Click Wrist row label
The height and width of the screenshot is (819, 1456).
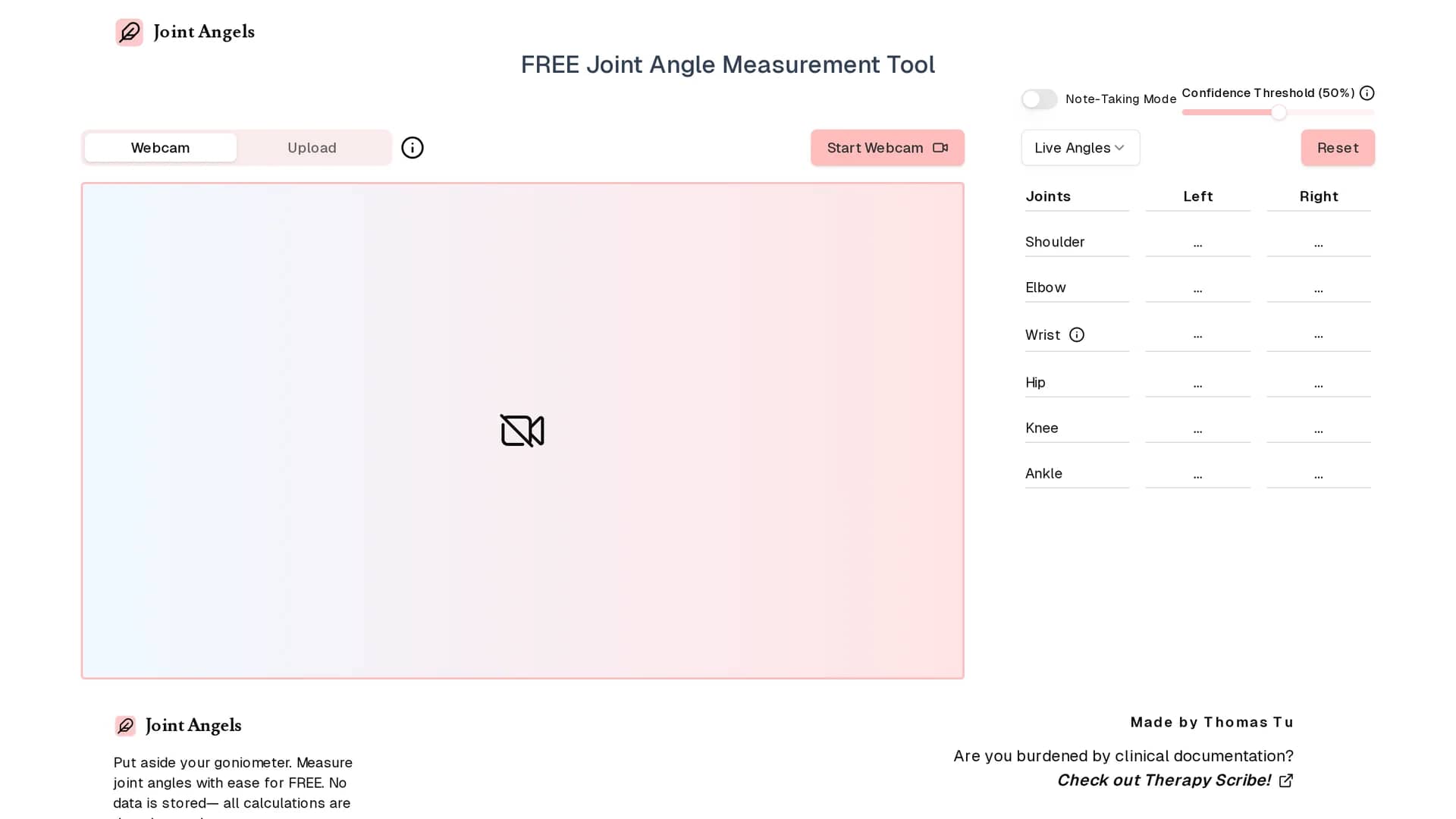(1043, 335)
